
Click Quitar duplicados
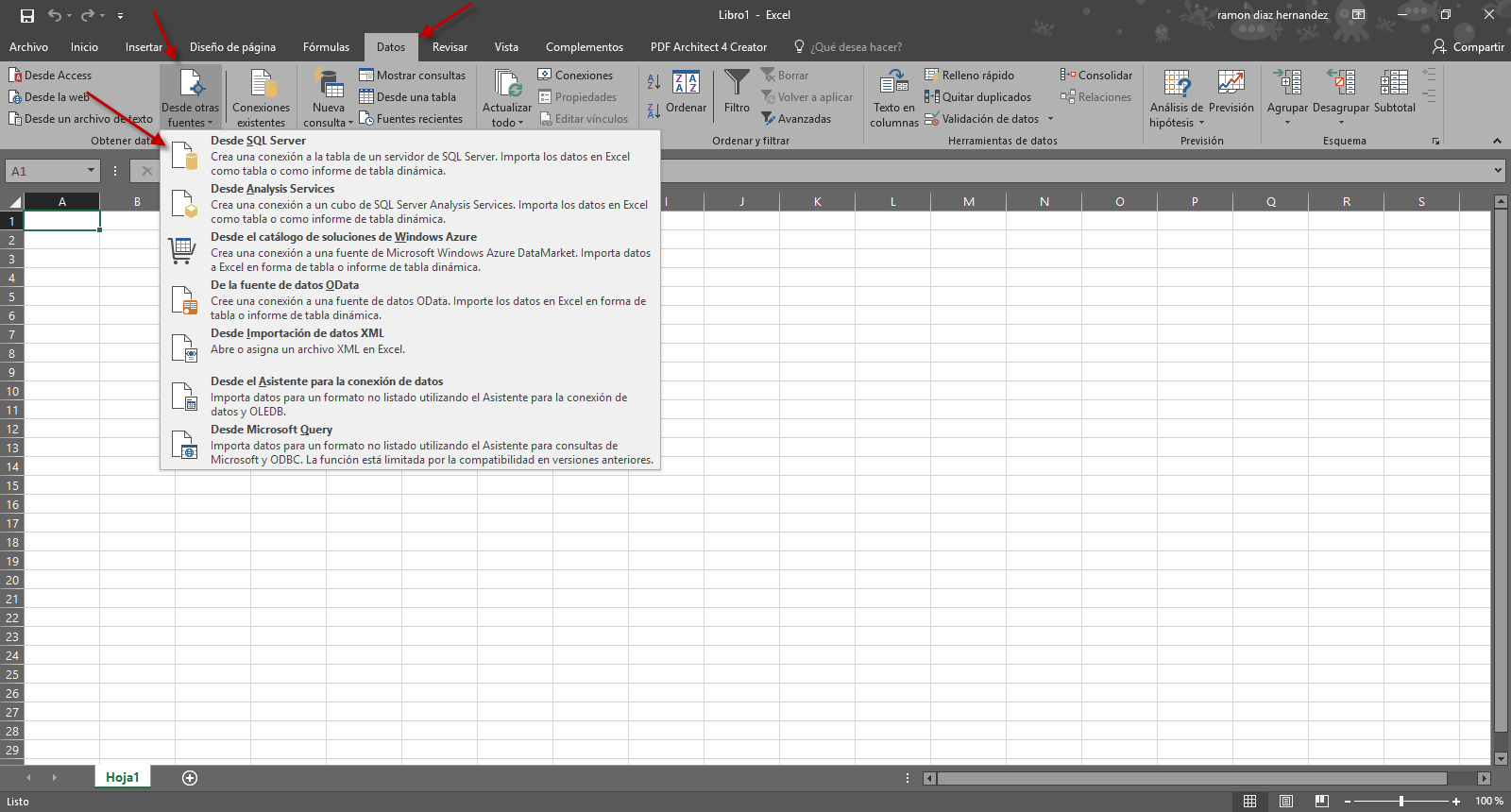(x=978, y=97)
